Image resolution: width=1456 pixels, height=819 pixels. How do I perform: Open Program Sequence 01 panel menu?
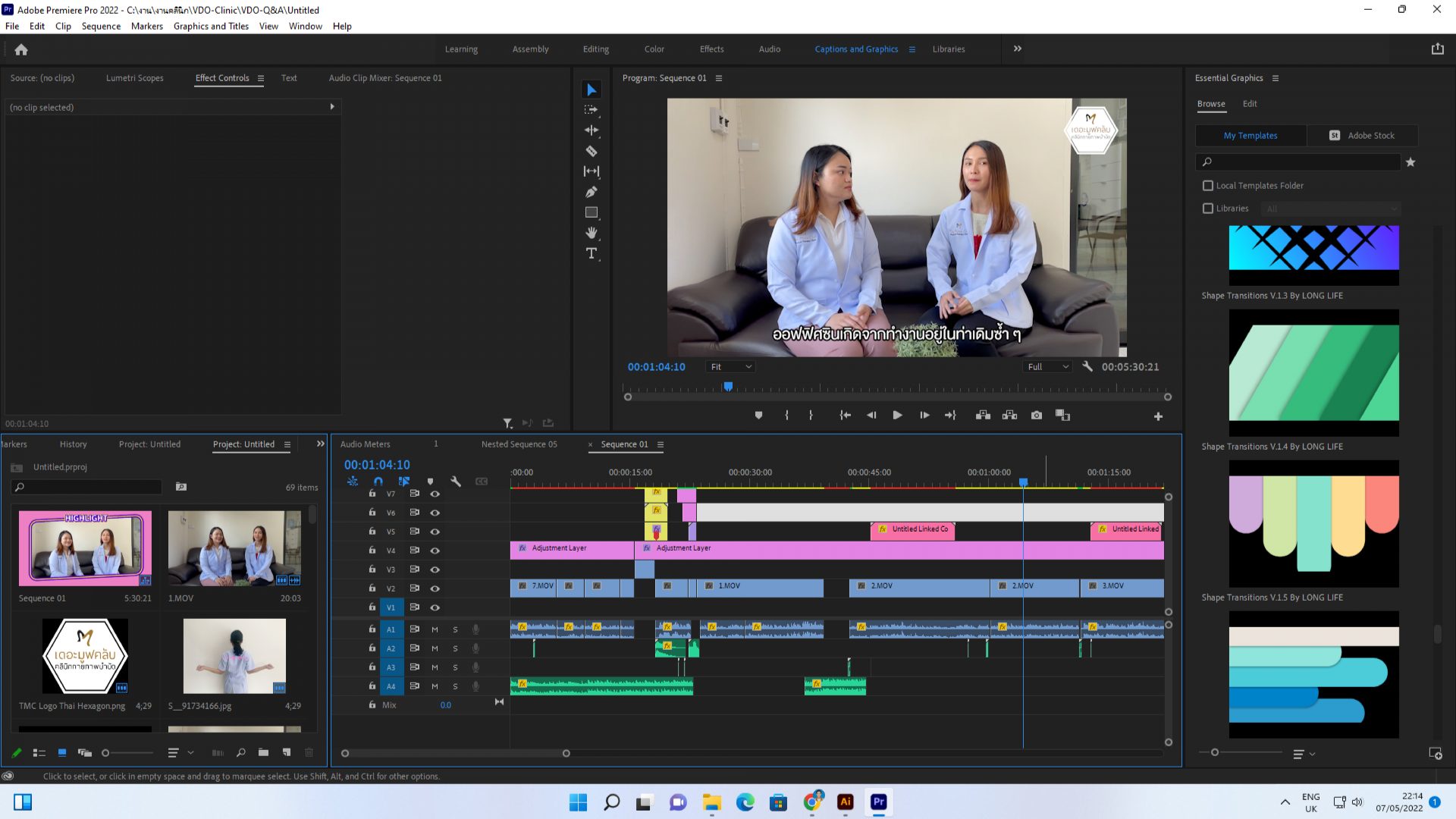click(719, 78)
